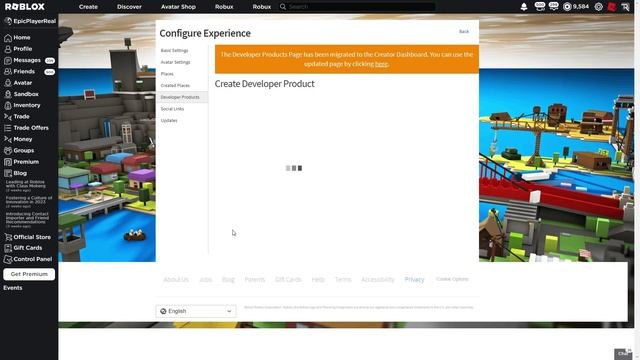Open the Gift Cards footer link
The image size is (640, 360).
(x=288, y=280)
